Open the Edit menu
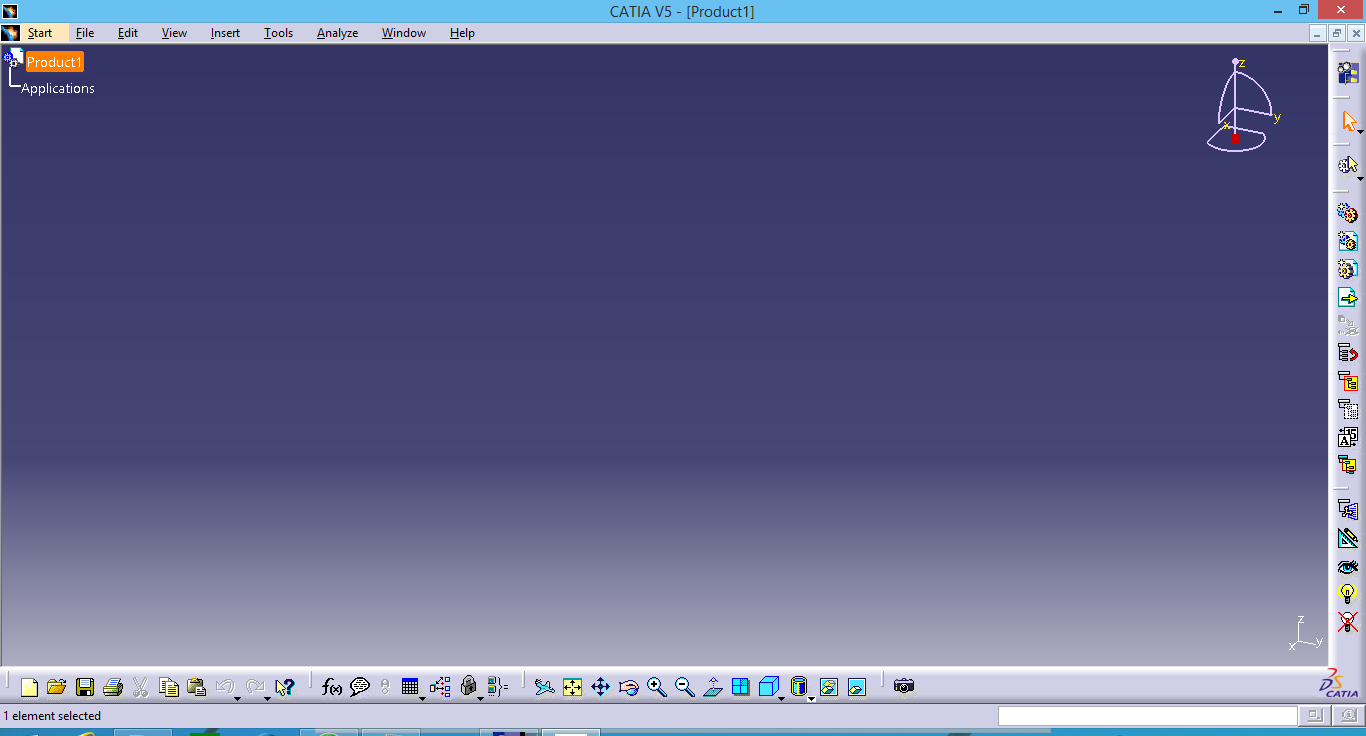The image size is (1366, 736). point(128,33)
